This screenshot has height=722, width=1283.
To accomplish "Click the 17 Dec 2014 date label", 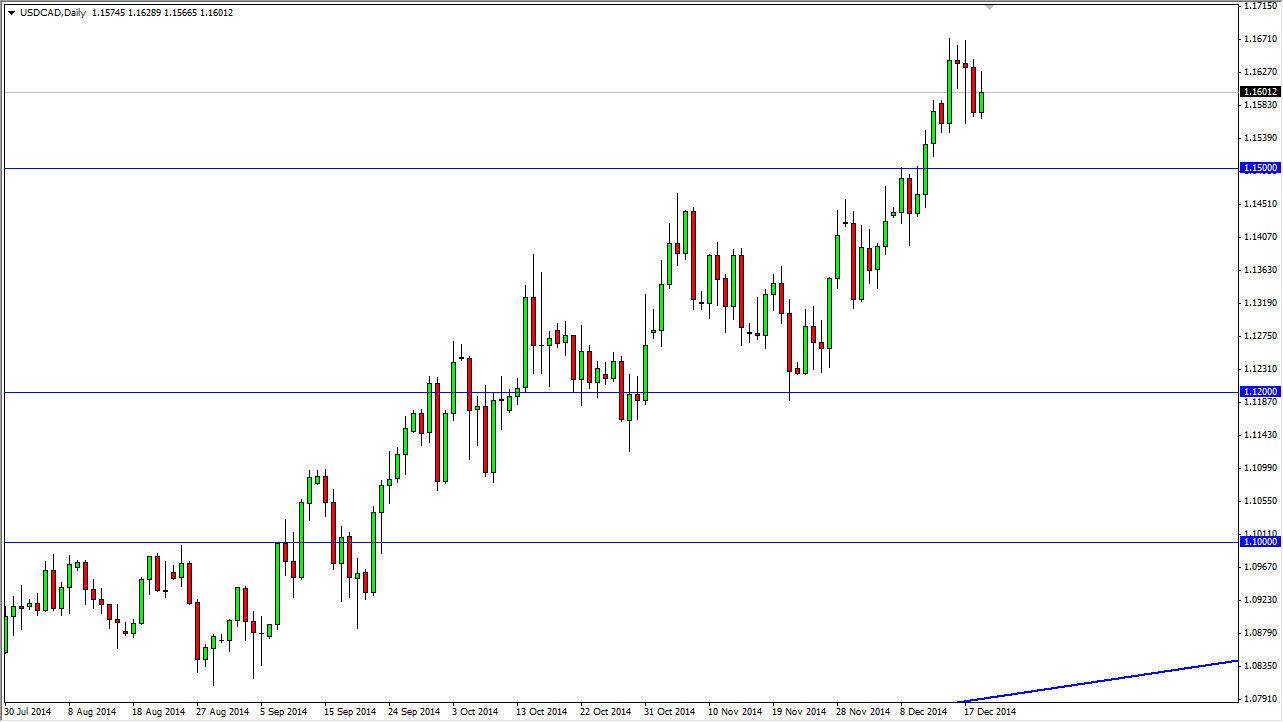I will click(x=990, y=712).
